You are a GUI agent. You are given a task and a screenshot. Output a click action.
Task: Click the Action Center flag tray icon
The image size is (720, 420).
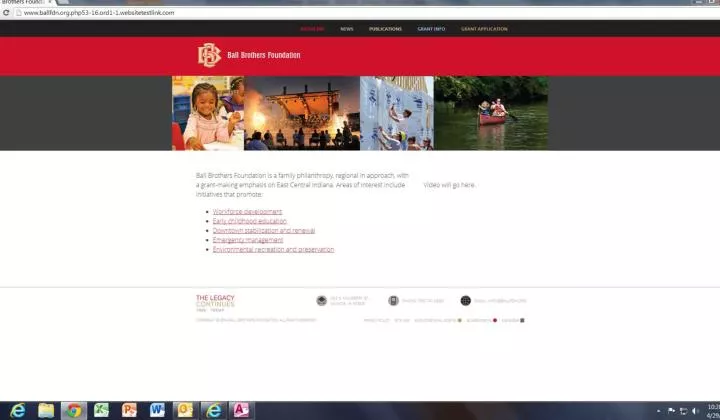[x=671, y=411]
